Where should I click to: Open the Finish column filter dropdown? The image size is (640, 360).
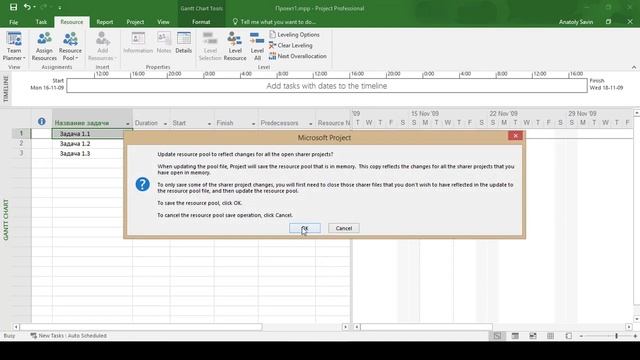pos(253,123)
